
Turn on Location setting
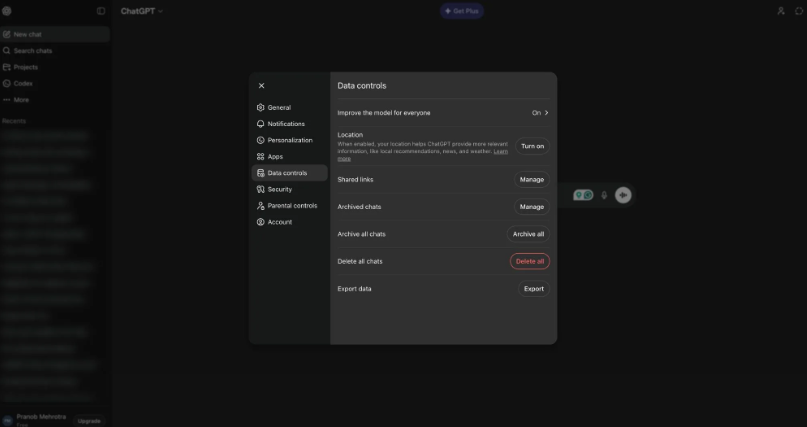532,146
